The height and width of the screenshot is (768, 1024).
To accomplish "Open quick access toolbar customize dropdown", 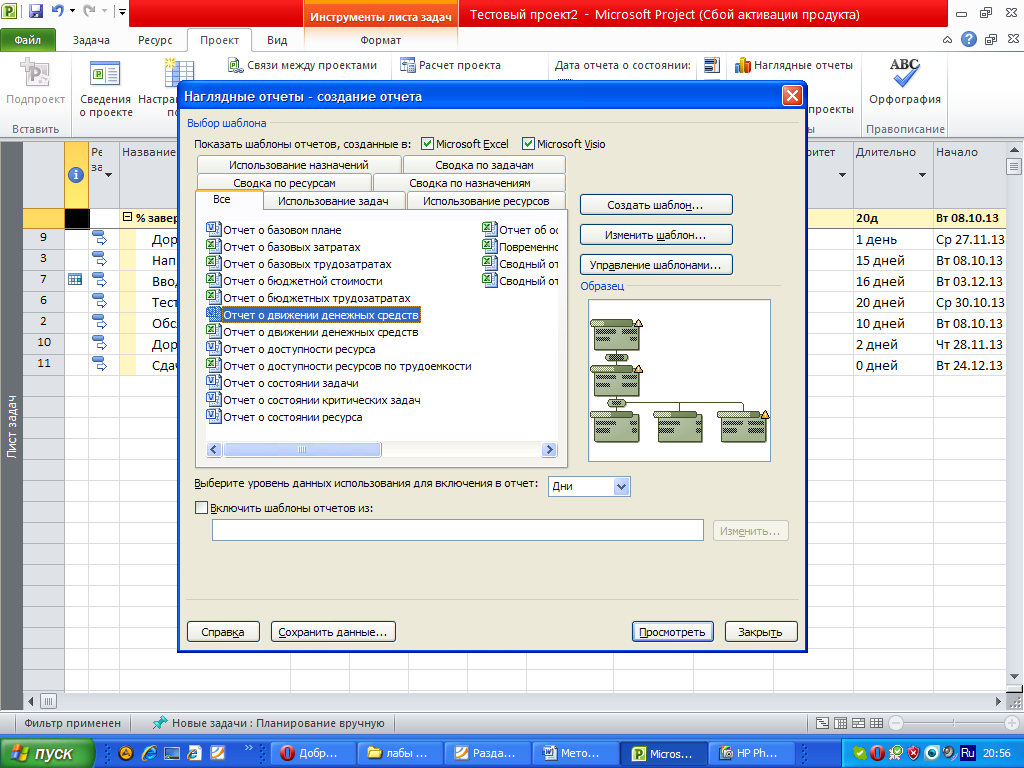I will click(122, 11).
